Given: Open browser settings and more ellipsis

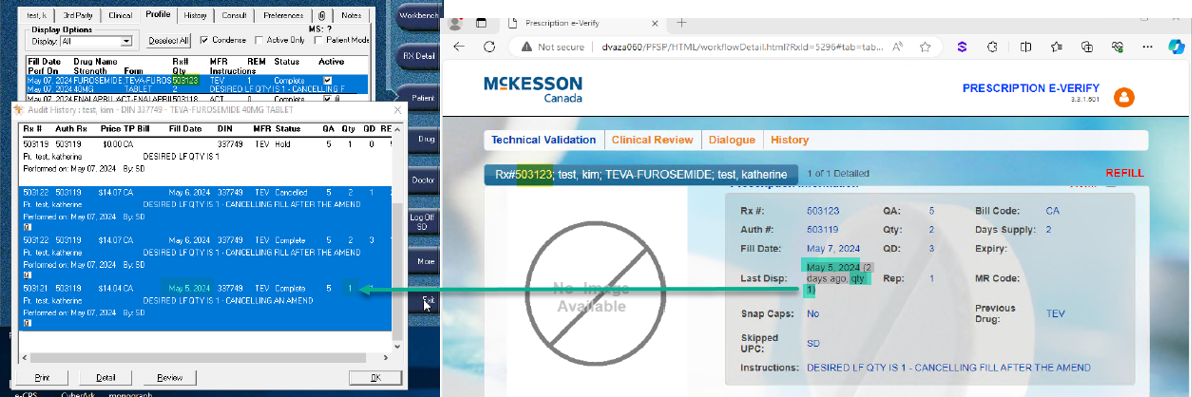Looking at the screenshot, I should click(x=1146, y=46).
